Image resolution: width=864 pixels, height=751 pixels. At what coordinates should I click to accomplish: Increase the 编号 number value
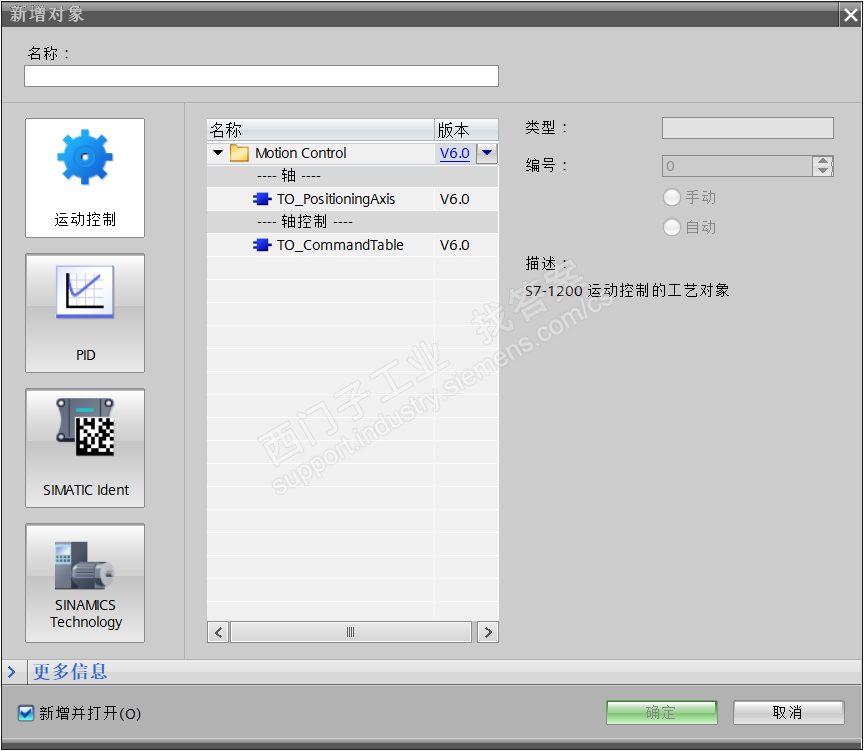click(823, 161)
